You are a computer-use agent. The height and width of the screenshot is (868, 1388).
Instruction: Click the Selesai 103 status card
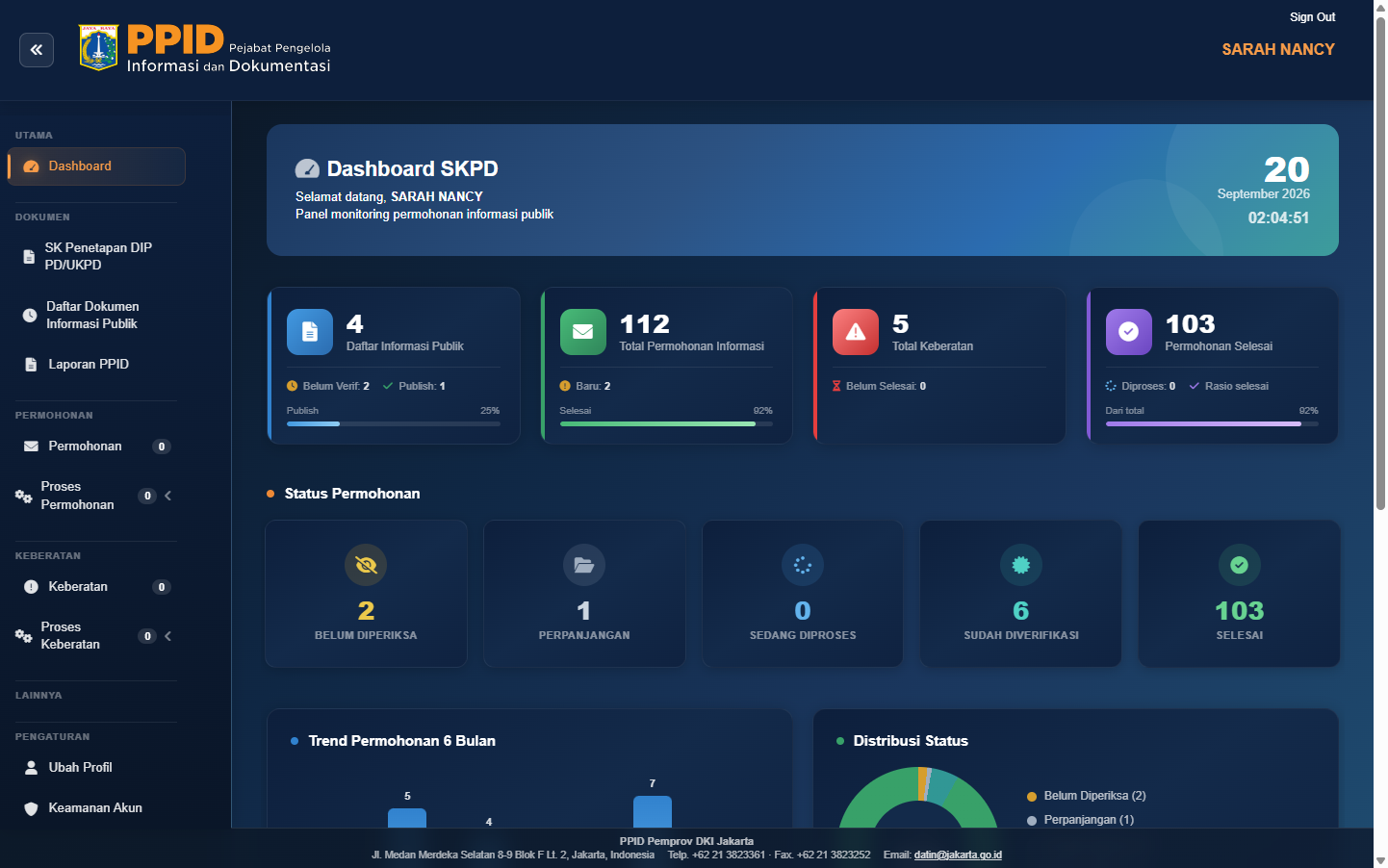pyautogui.click(x=1240, y=594)
